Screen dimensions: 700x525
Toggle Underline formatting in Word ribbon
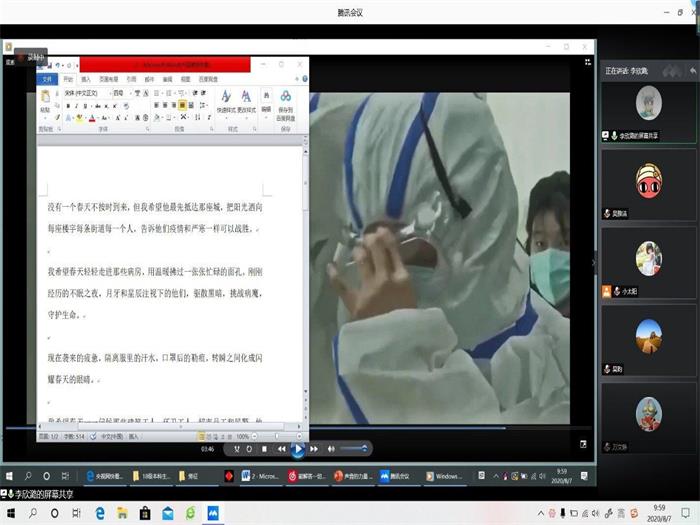tap(85, 106)
